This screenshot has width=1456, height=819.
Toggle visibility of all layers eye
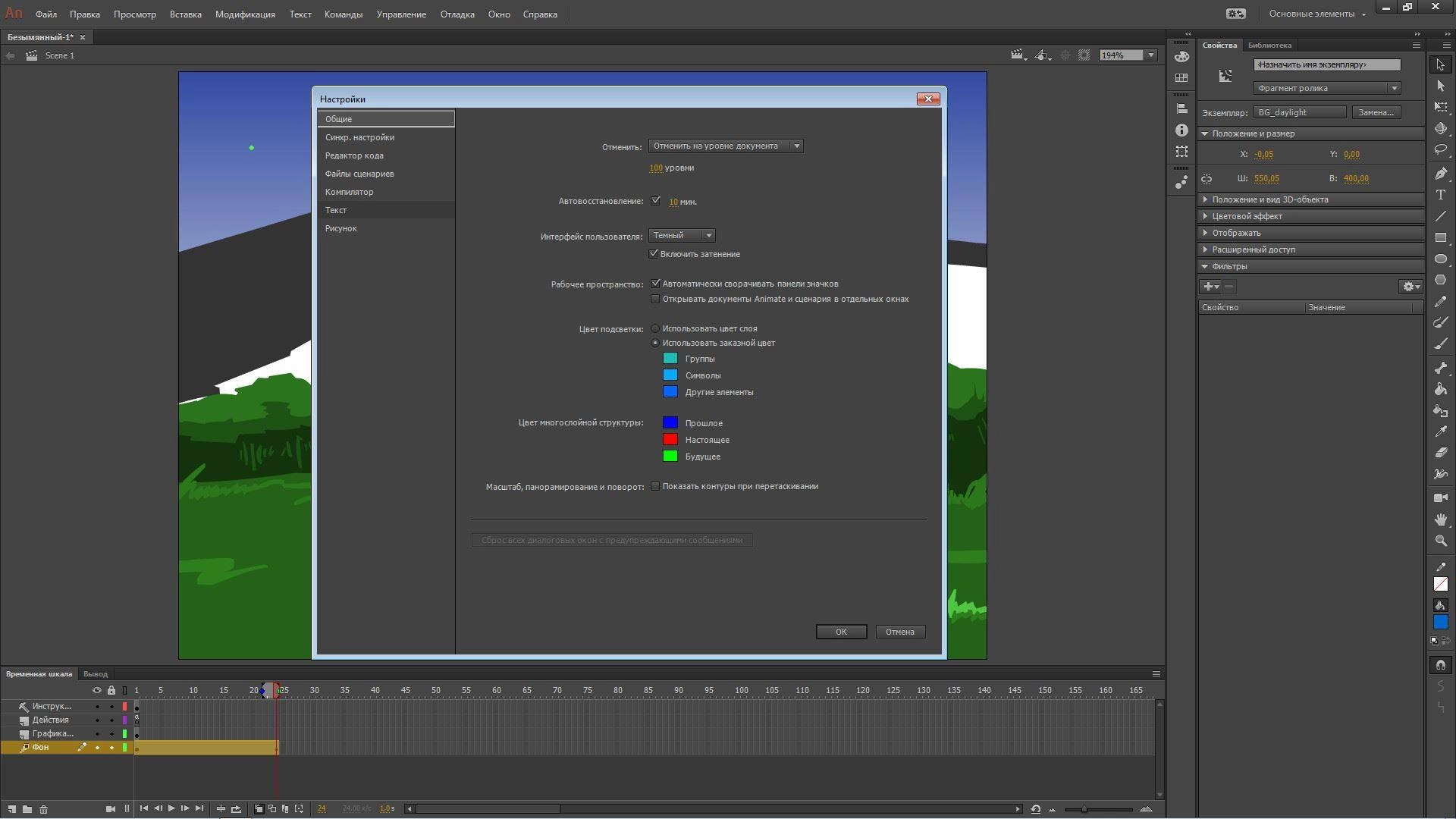(x=96, y=690)
